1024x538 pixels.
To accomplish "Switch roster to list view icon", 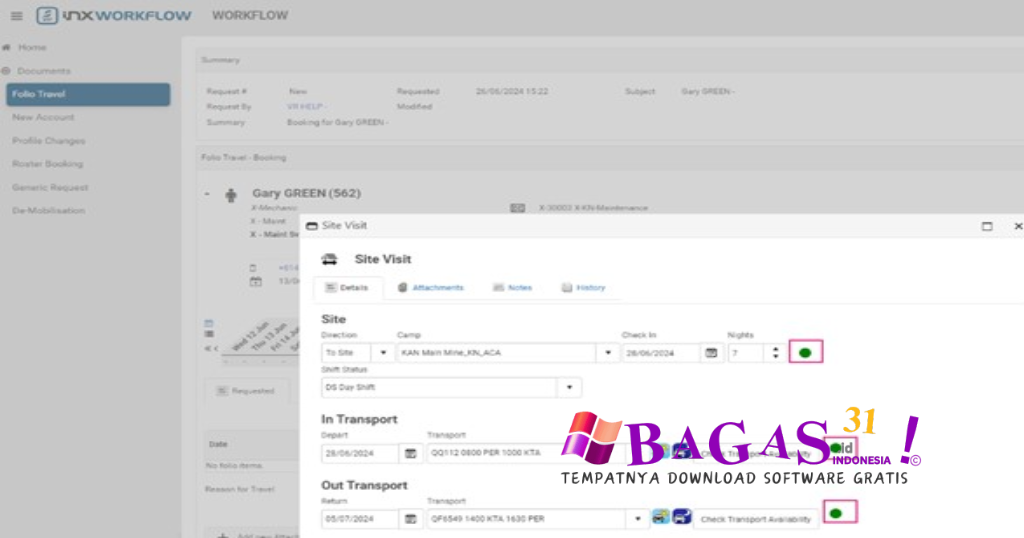I will 209,334.
